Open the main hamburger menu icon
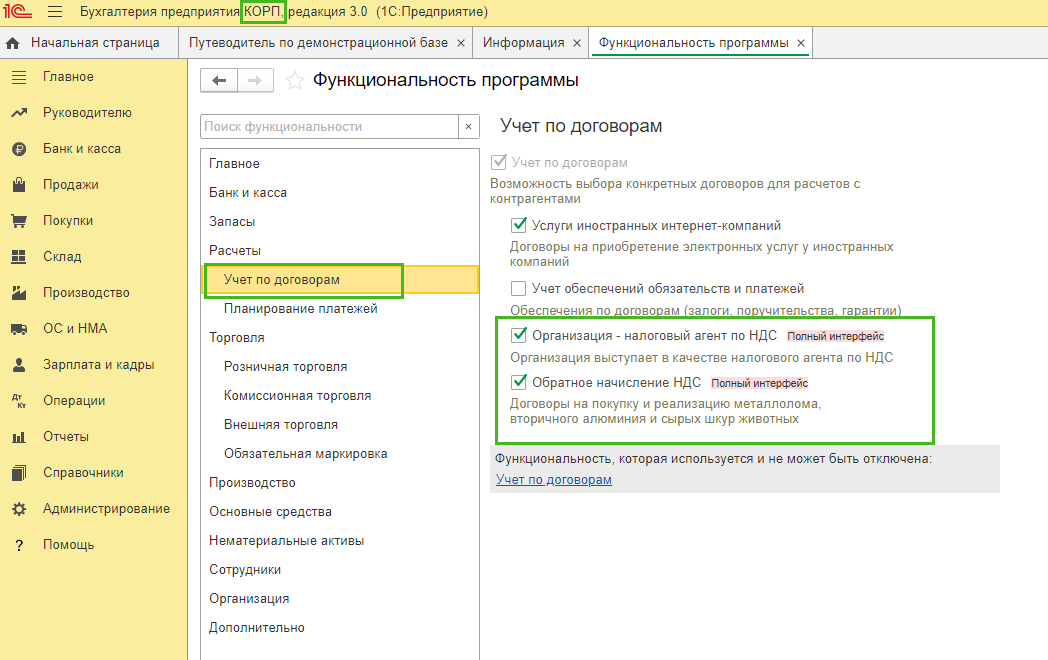 [x=55, y=11]
